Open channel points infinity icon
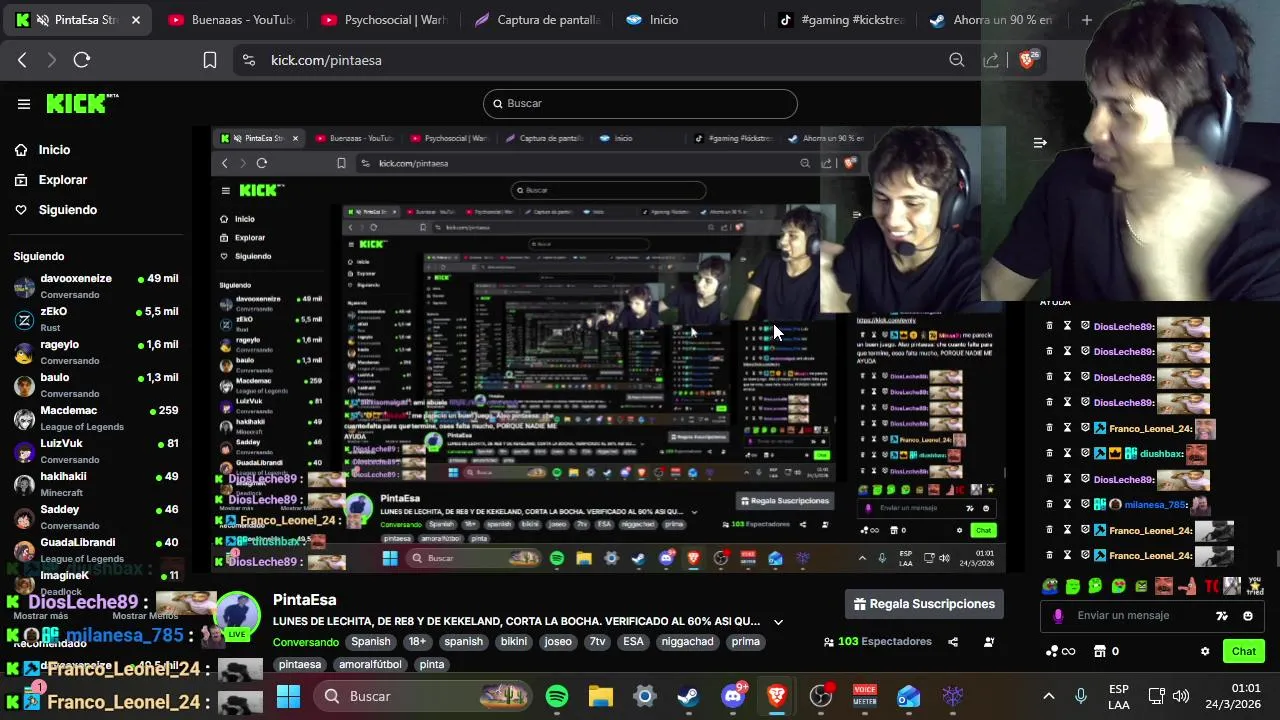 [x=1060, y=651]
